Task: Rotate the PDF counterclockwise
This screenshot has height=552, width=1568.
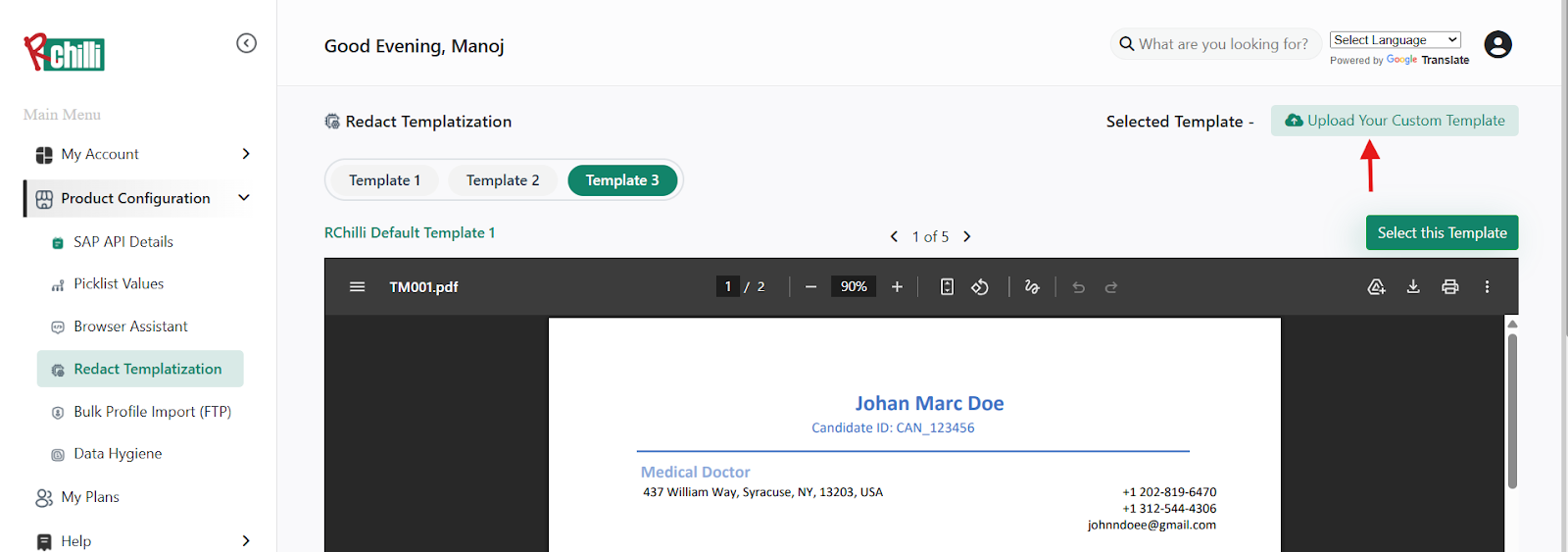Action: point(980,287)
